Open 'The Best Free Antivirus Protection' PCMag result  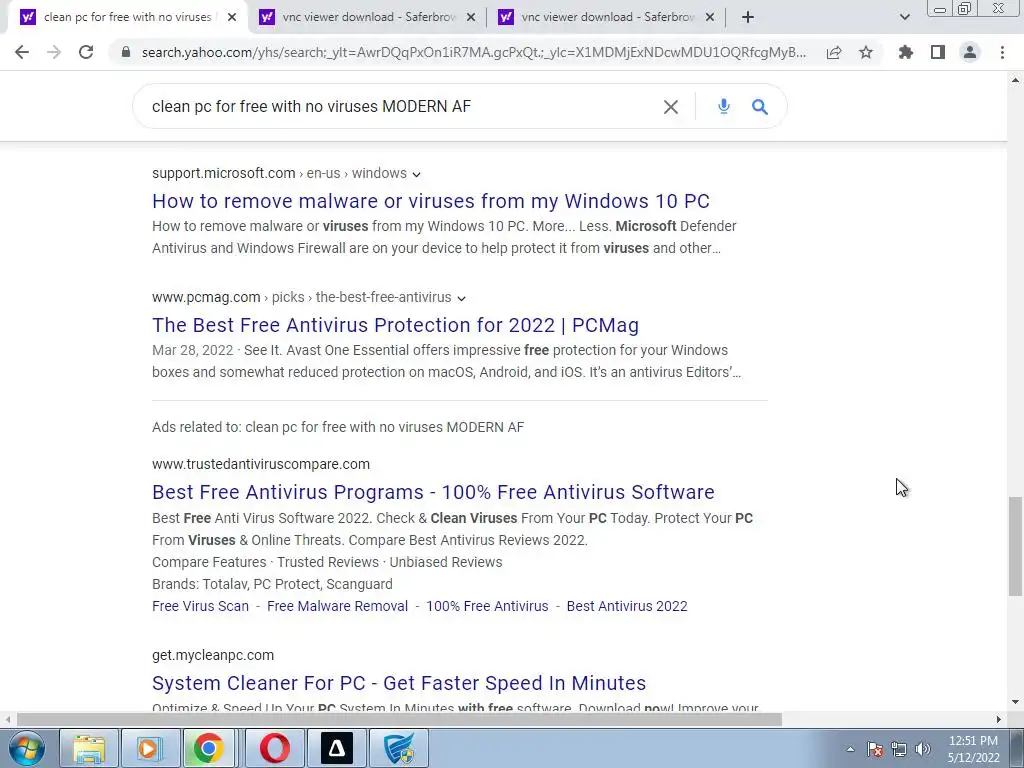point(396,325)
